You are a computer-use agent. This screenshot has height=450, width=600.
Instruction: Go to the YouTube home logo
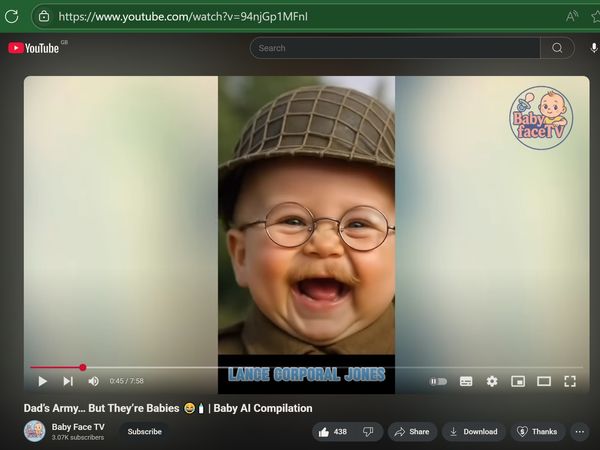pos(34,48)
